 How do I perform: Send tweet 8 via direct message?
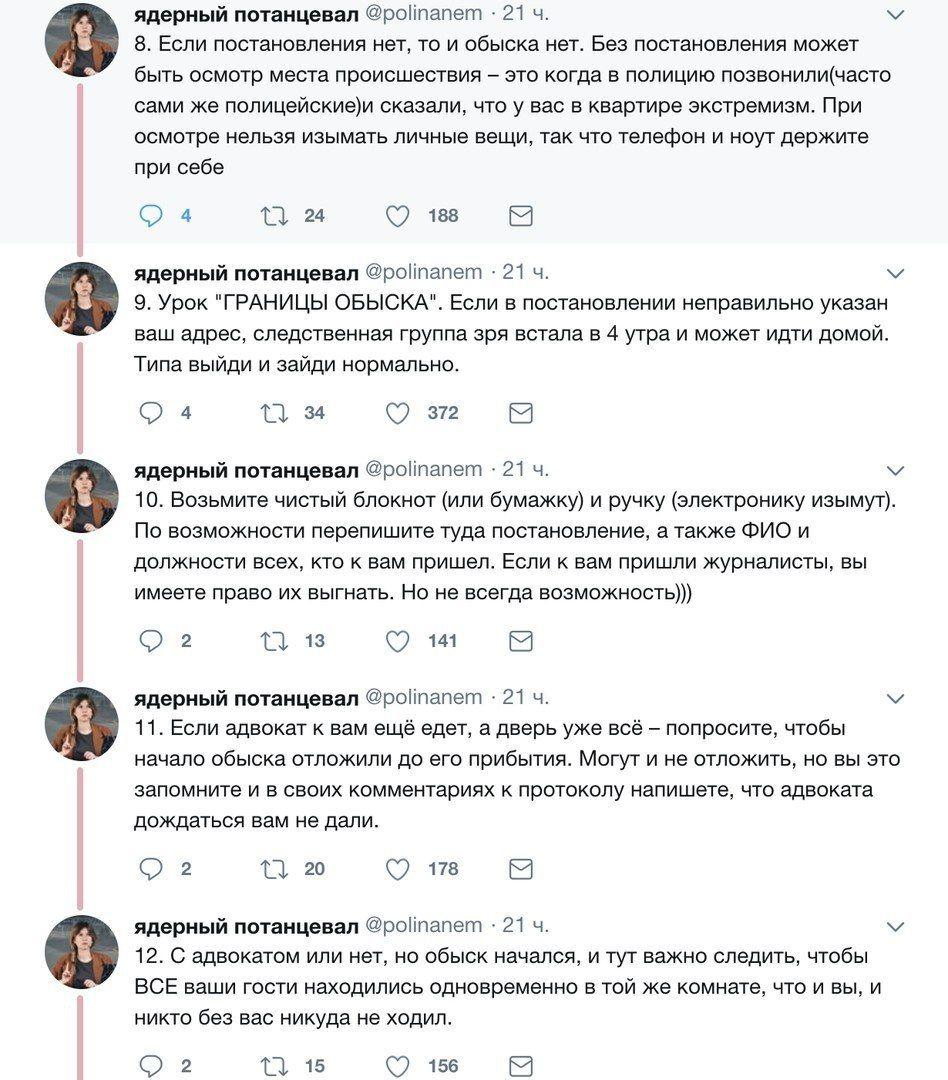click(x=521, y=215)
